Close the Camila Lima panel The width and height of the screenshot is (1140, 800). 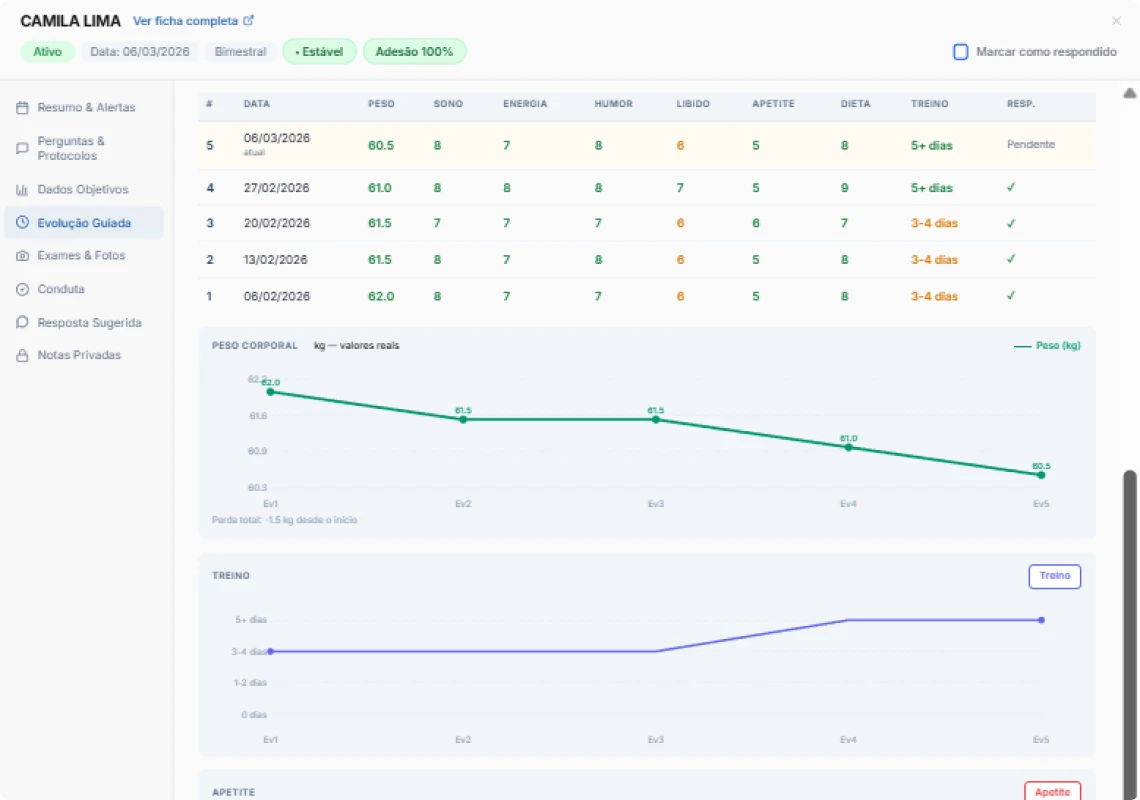tap(1116, 21)
